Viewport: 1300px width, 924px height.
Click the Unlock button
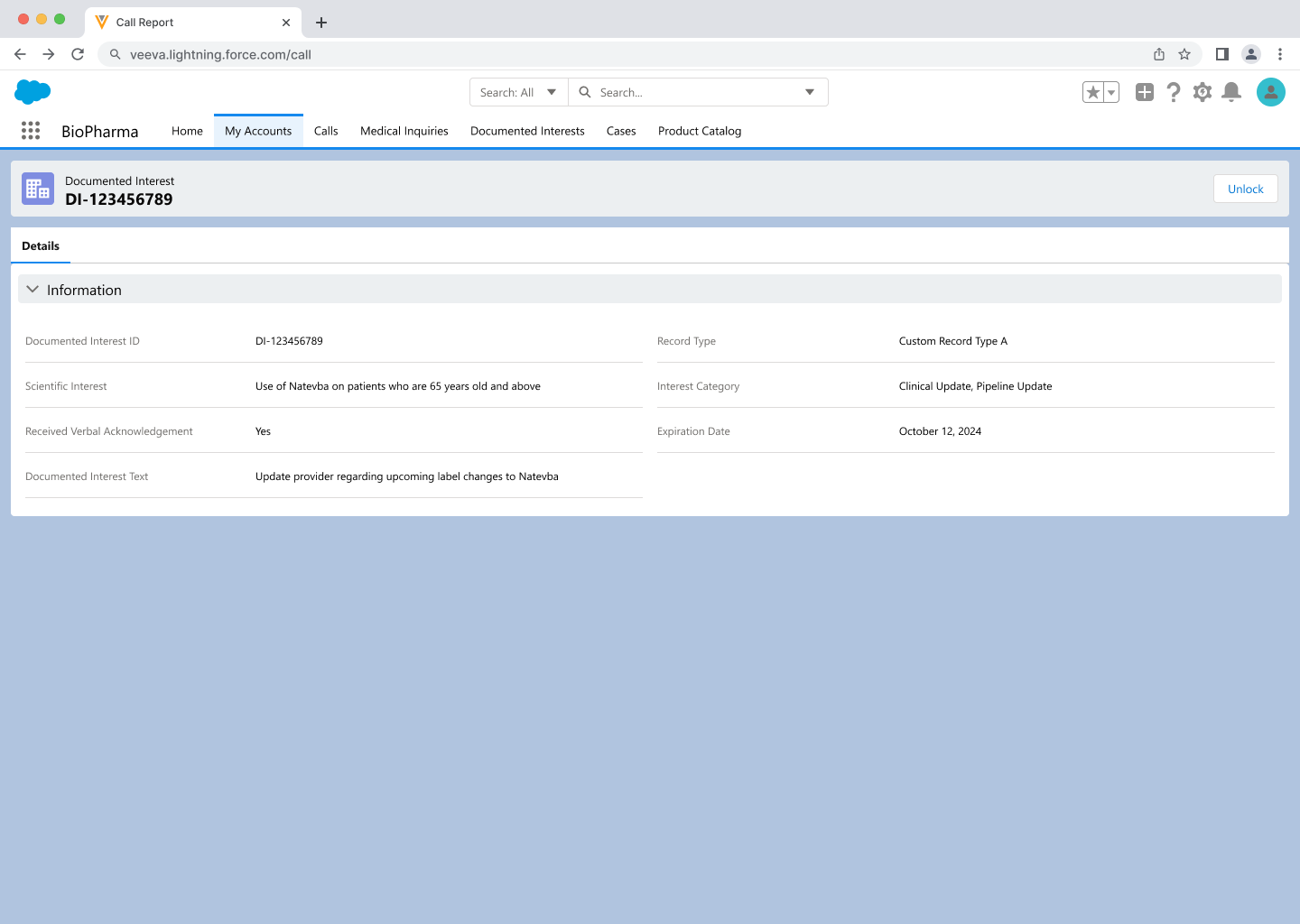1245,189
